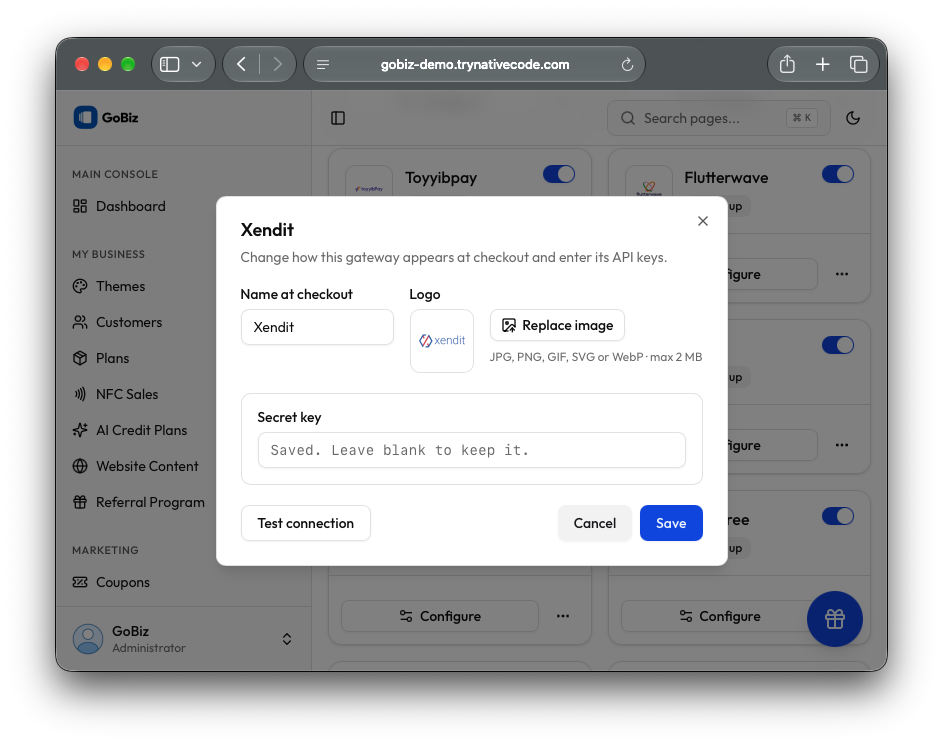Toggle the switch below Flutterwave card
943x745 pixels.
tap(838, 345)
